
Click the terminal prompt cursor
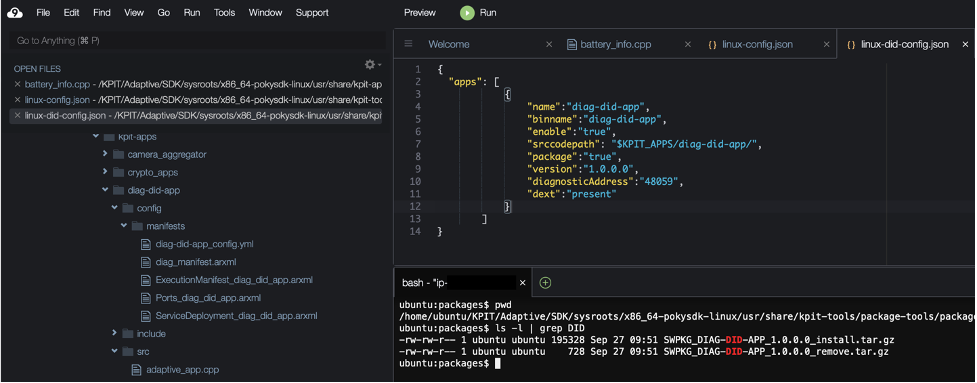pos(497,363)
